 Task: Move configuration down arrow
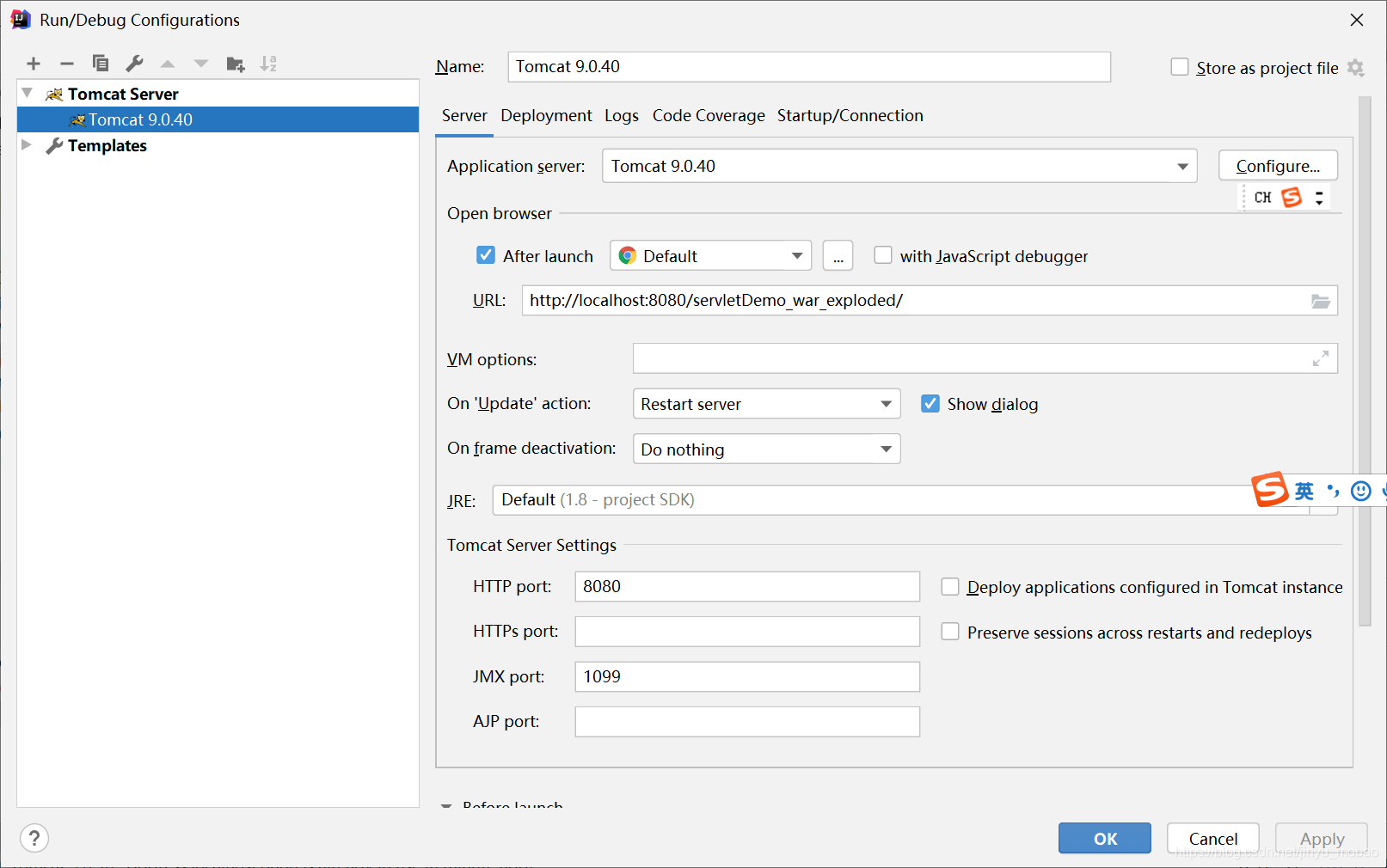pos(201,64)
